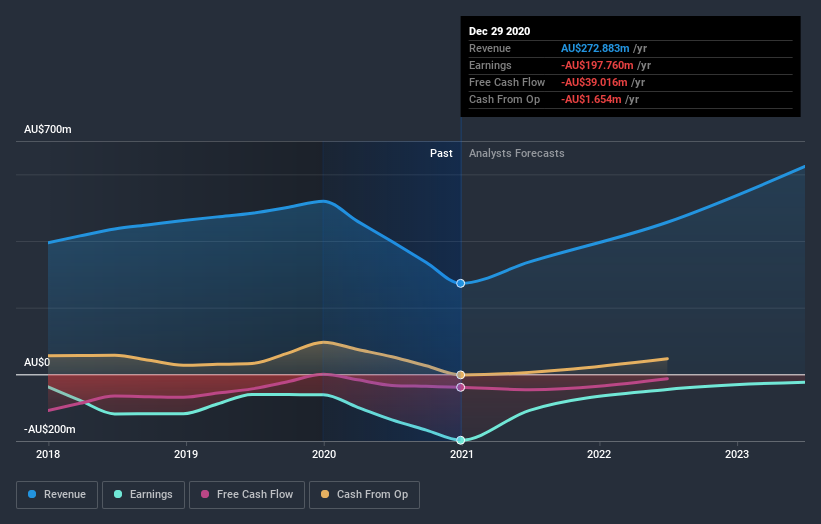This screenshot has width=821, height=524.
Task: Click the blue Revenue data point at 2021
Action: [x=461, y=283]
